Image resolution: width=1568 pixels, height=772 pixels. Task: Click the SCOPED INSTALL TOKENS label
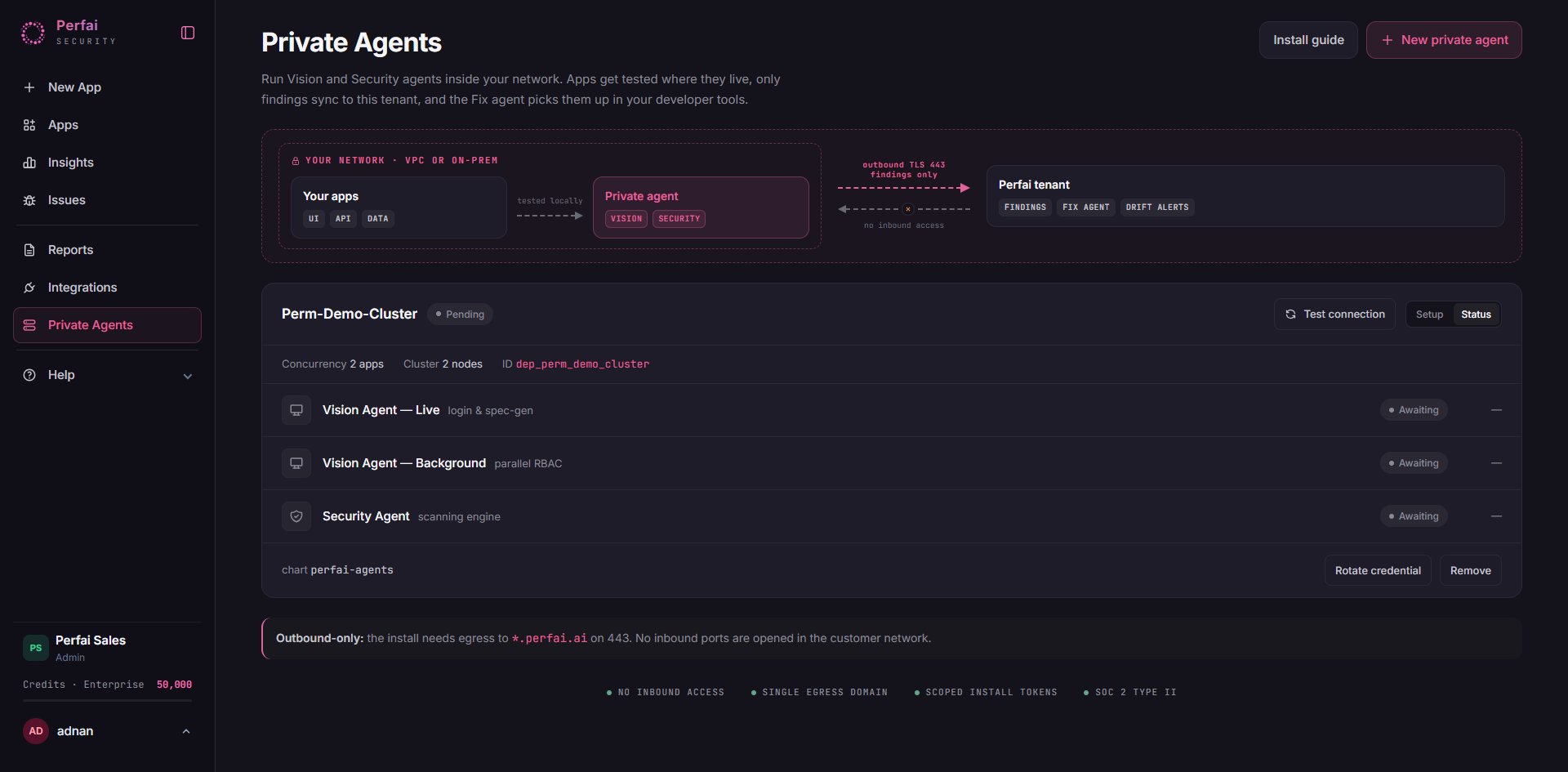(991, 693)
